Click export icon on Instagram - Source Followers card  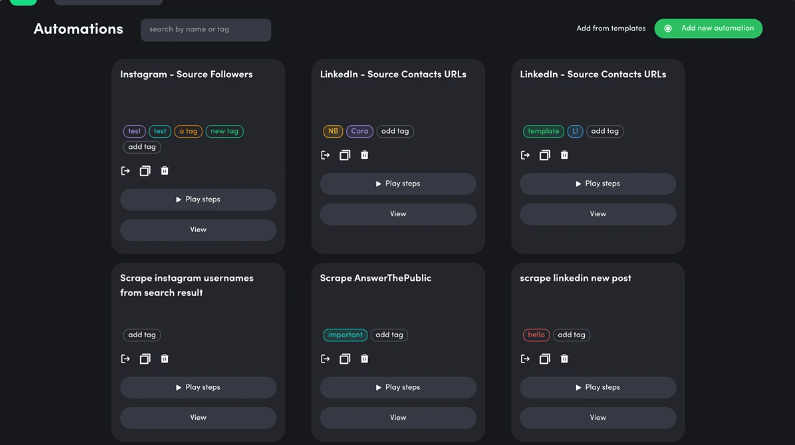pos(125,171)
